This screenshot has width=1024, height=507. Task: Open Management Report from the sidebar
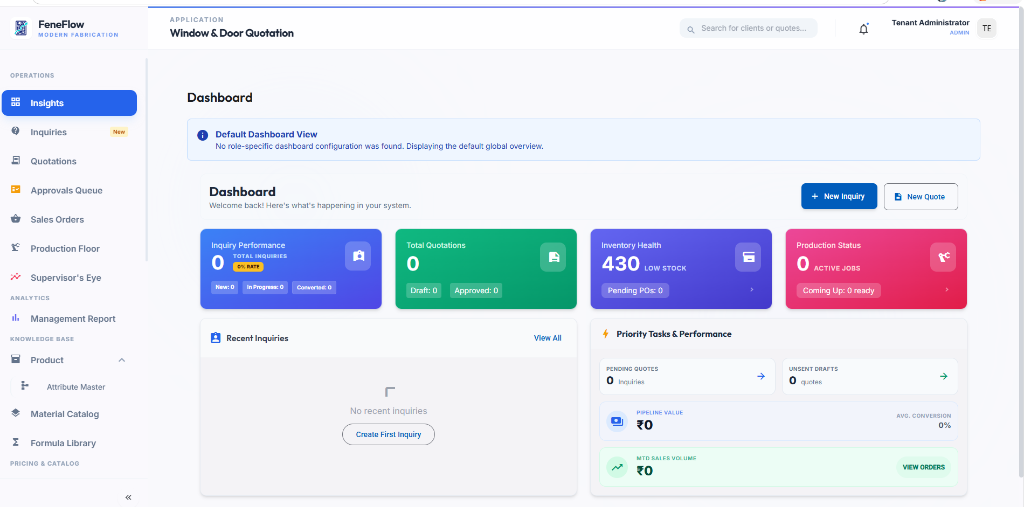pos(72,319)
